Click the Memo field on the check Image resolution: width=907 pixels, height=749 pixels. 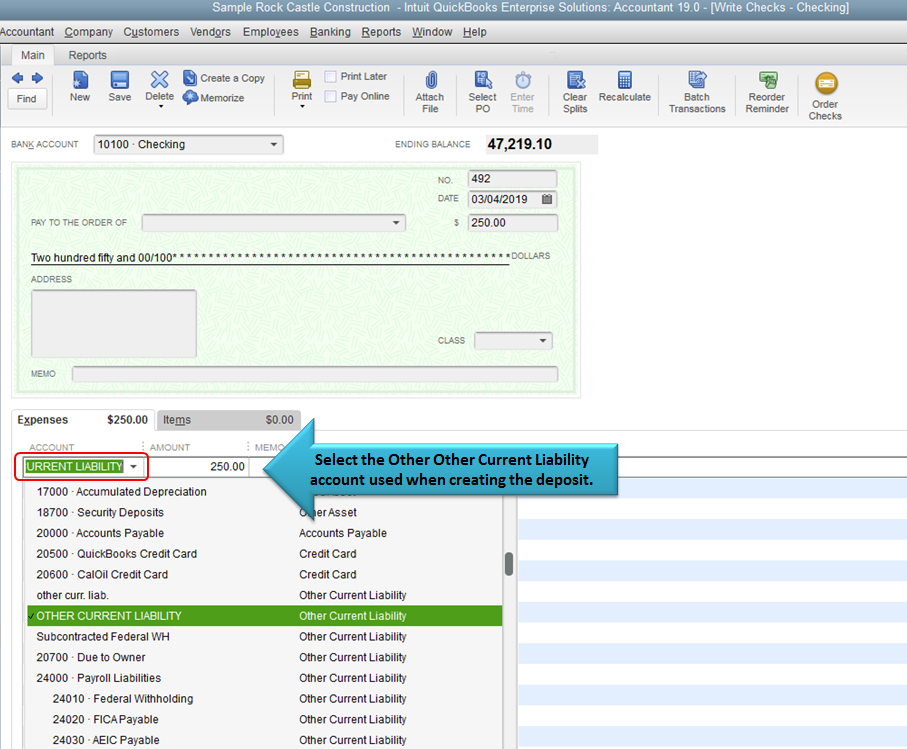click(x=315, y=374)
